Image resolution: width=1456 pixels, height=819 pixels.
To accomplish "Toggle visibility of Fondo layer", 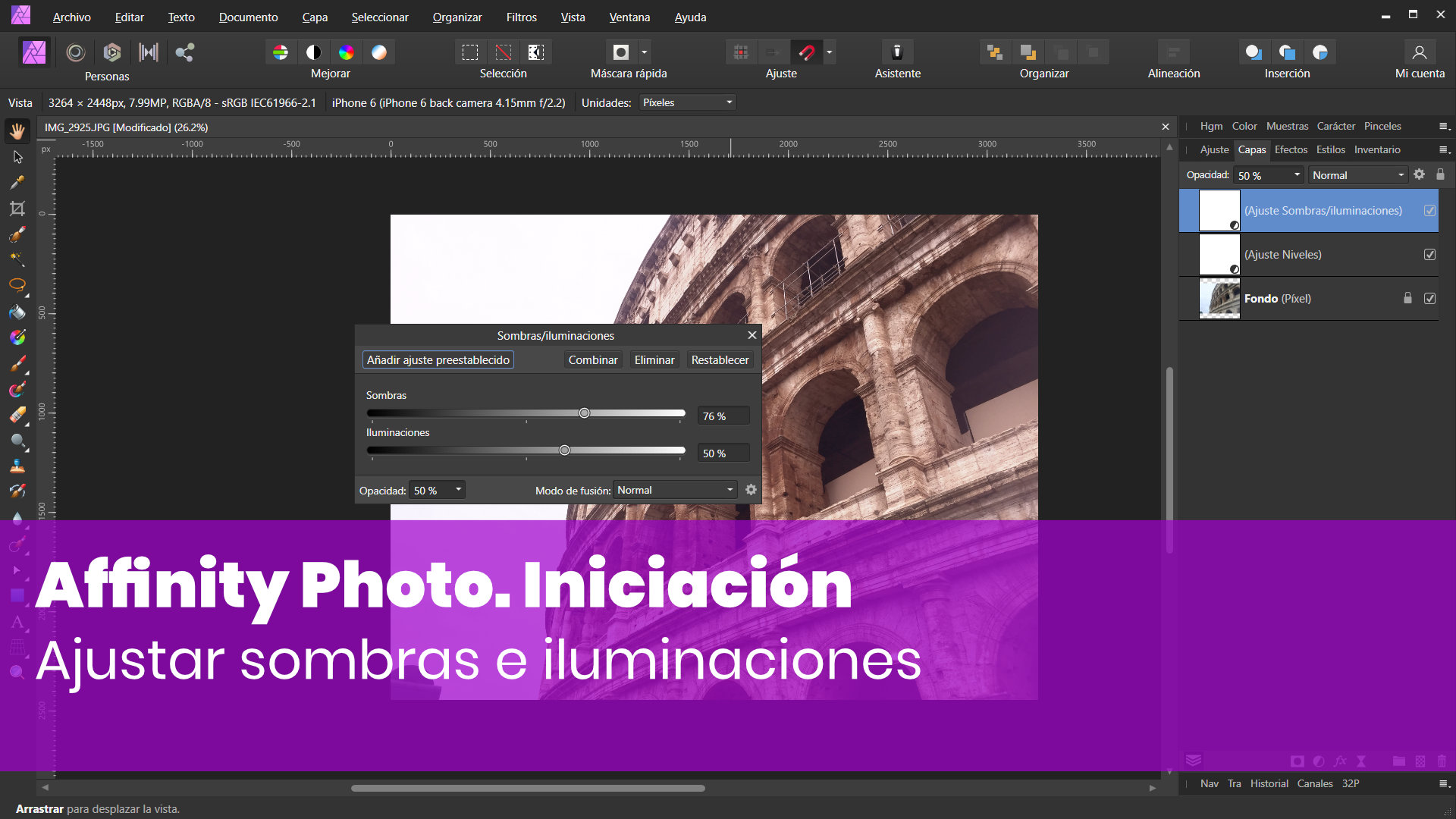I will pos(1429,299).
